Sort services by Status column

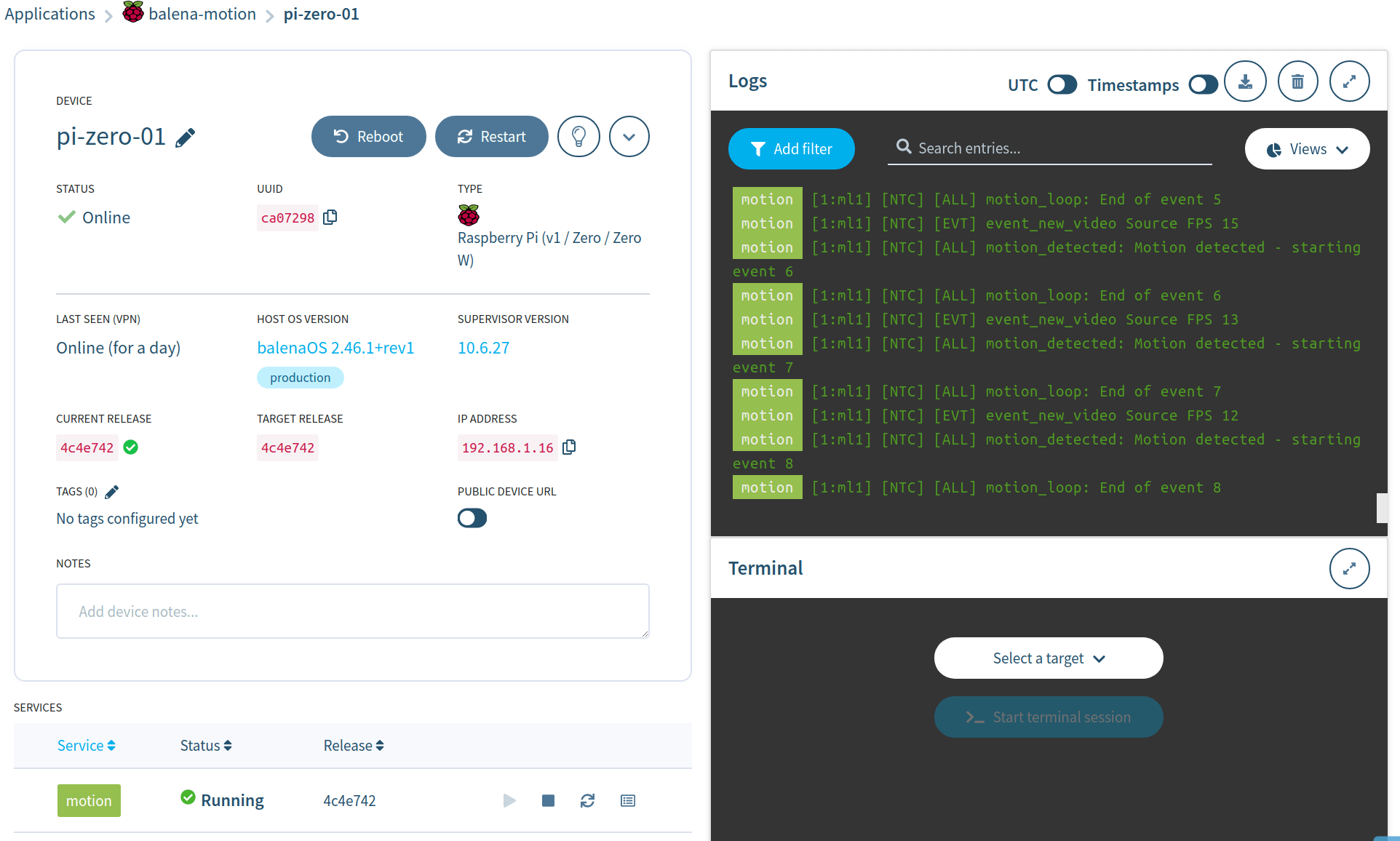coord(206,746)
